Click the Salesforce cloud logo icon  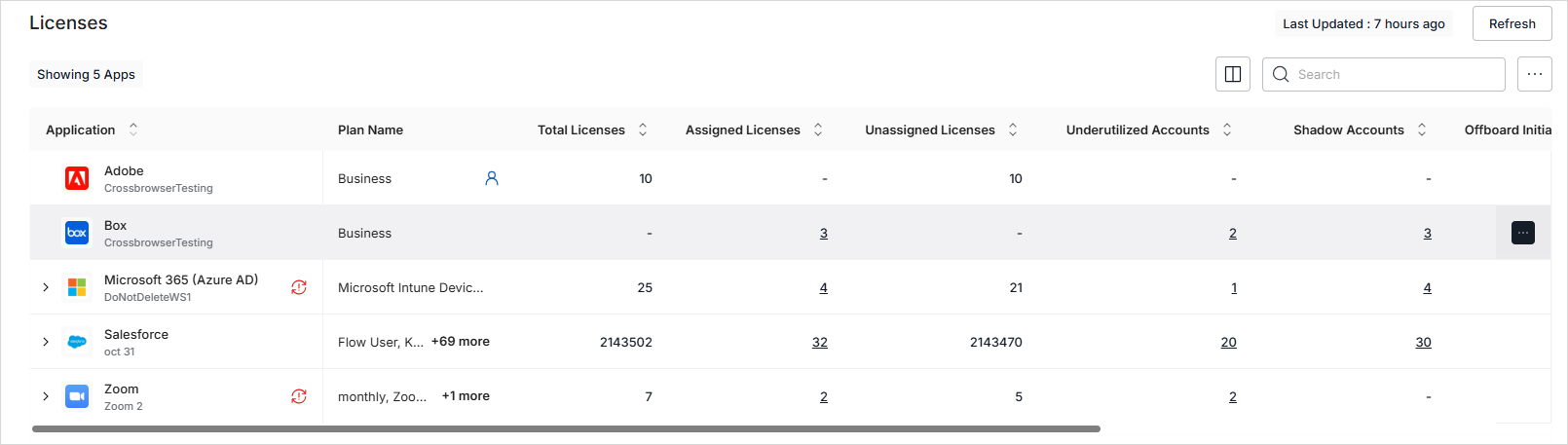77,342
